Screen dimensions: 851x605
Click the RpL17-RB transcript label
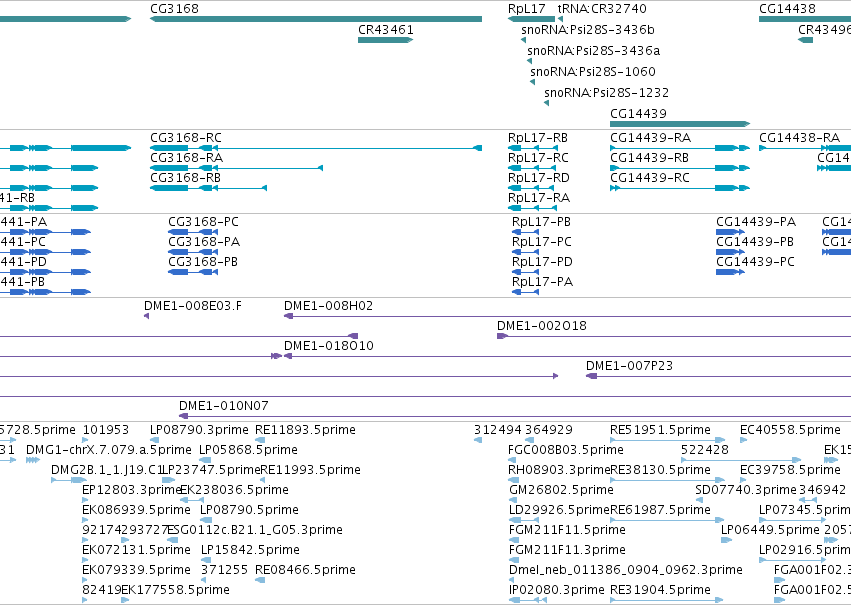click(538, 138)
